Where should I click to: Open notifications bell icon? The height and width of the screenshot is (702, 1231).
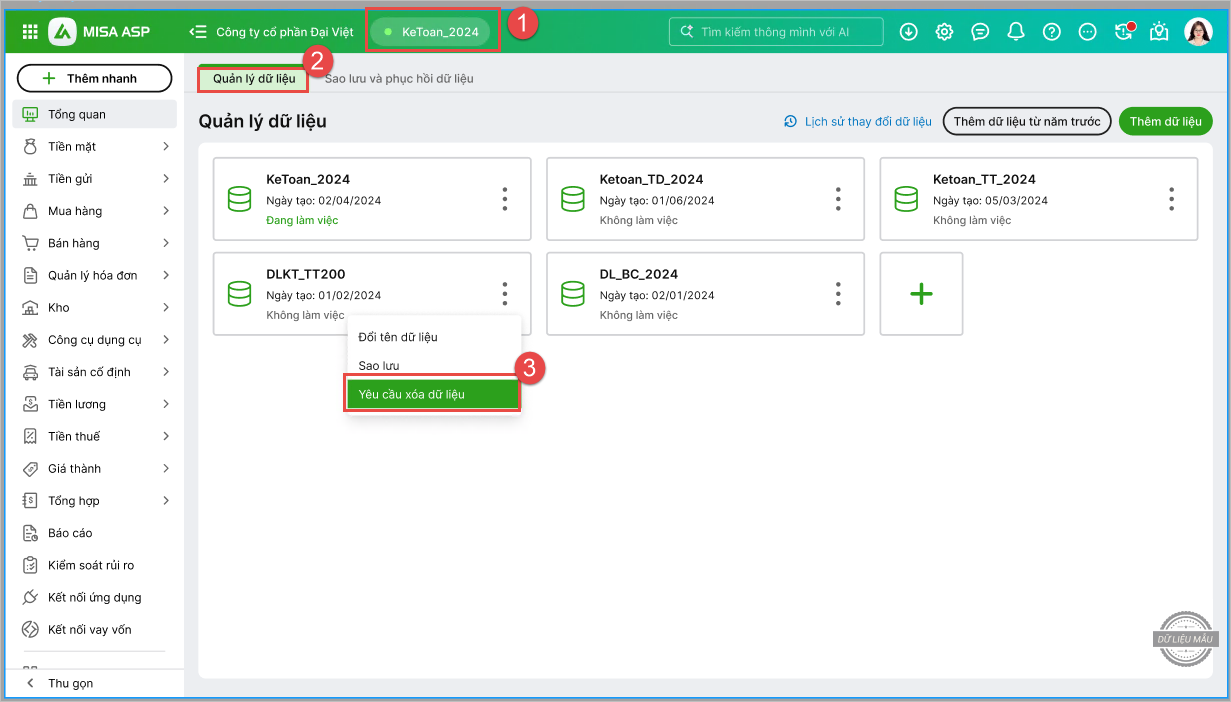coord(1016,32)
